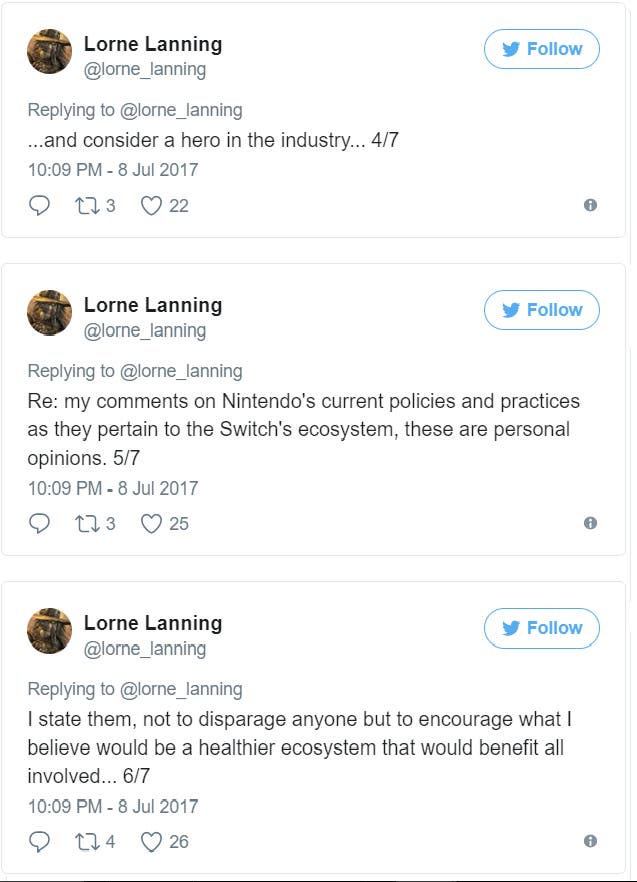Open info icon on 5/7 tweet

[x=590, y=523]
